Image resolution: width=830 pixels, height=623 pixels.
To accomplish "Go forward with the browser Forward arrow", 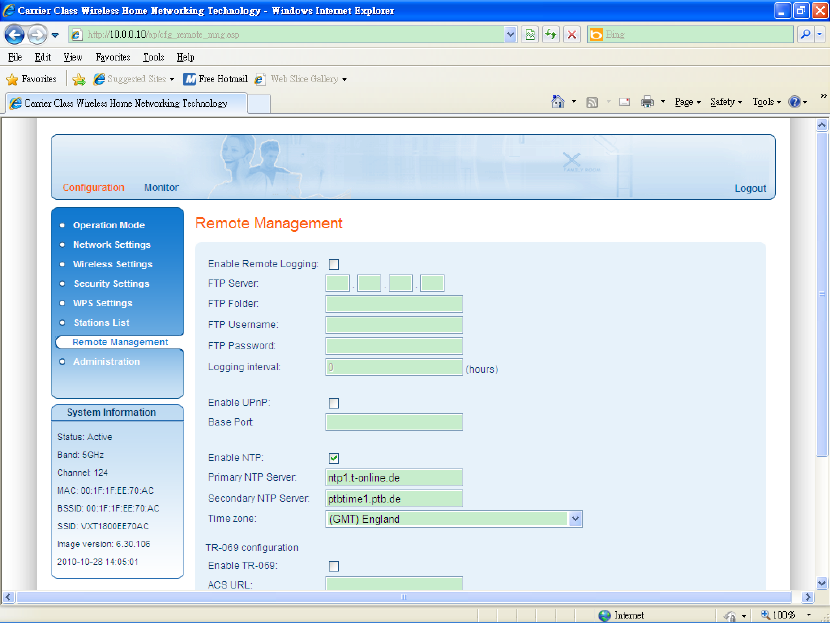I will coord(37,35).
